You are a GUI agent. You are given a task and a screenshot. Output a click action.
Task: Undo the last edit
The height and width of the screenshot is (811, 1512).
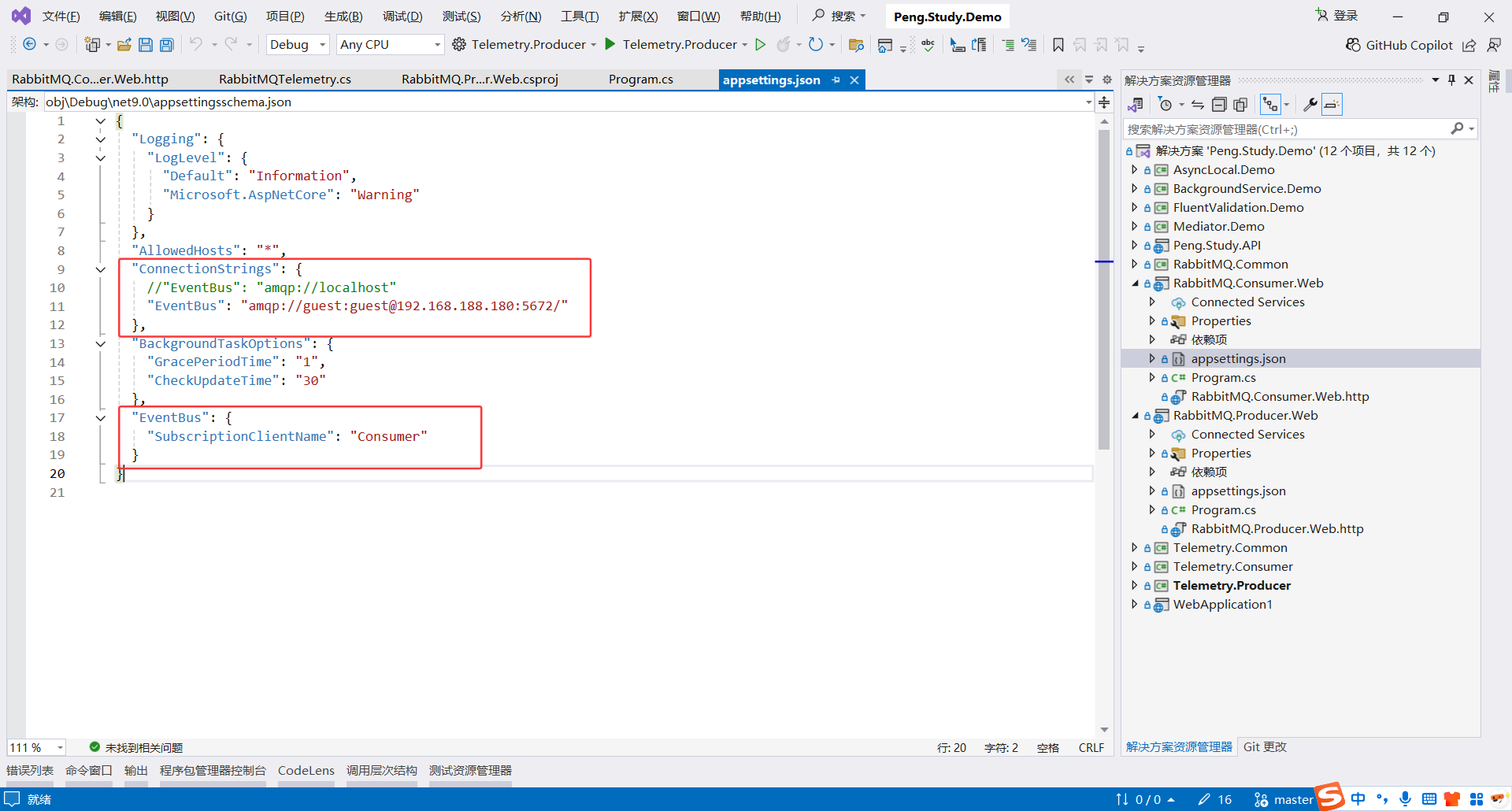pyautogui.click(x=196, y=44)
